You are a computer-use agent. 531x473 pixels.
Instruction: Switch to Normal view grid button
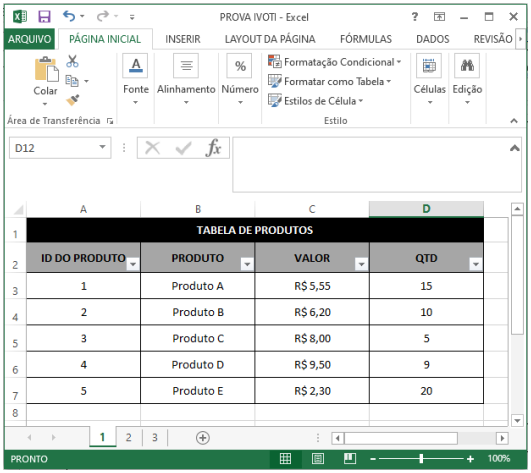285,459
